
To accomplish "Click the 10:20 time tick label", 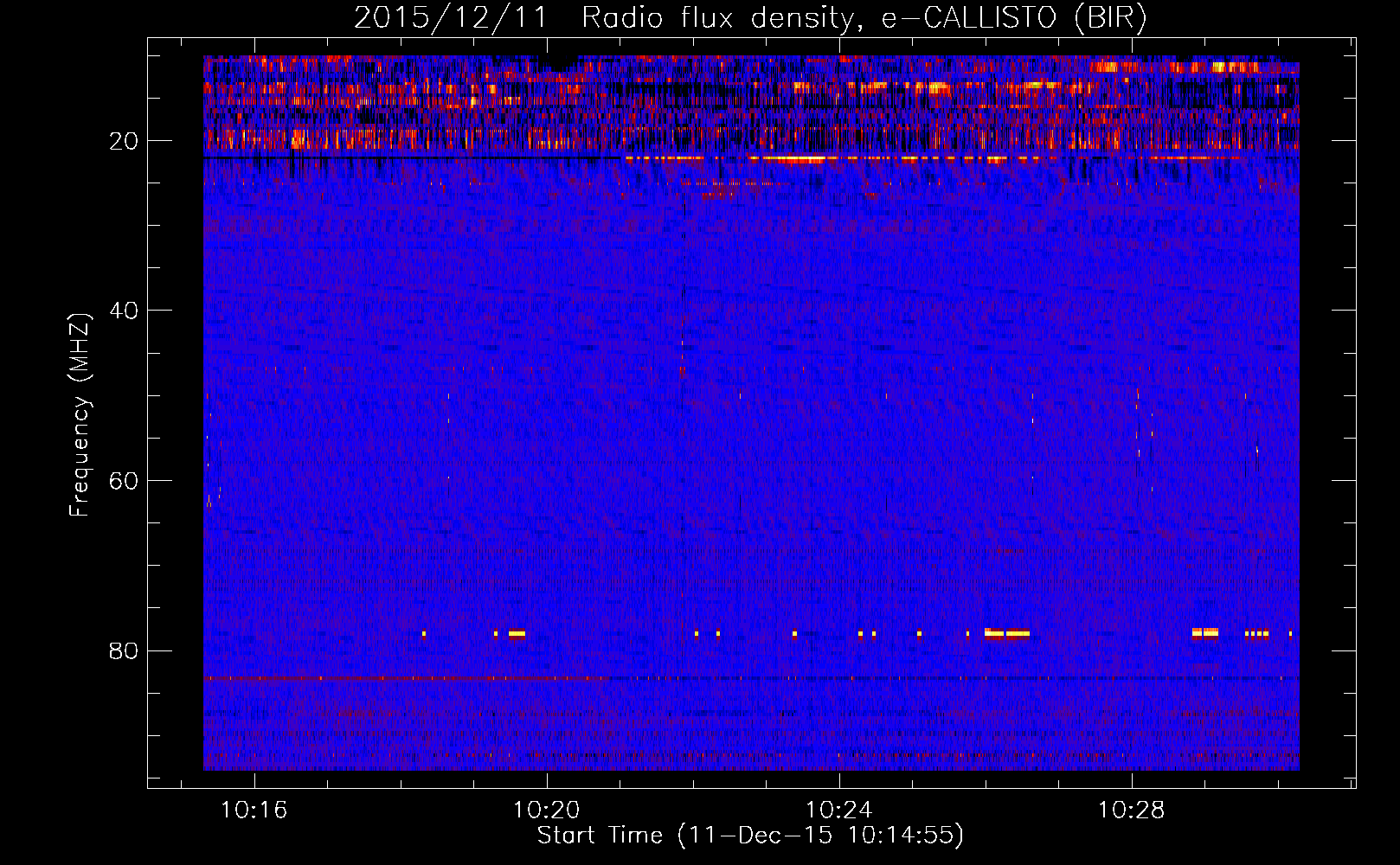I will (546, 811).
